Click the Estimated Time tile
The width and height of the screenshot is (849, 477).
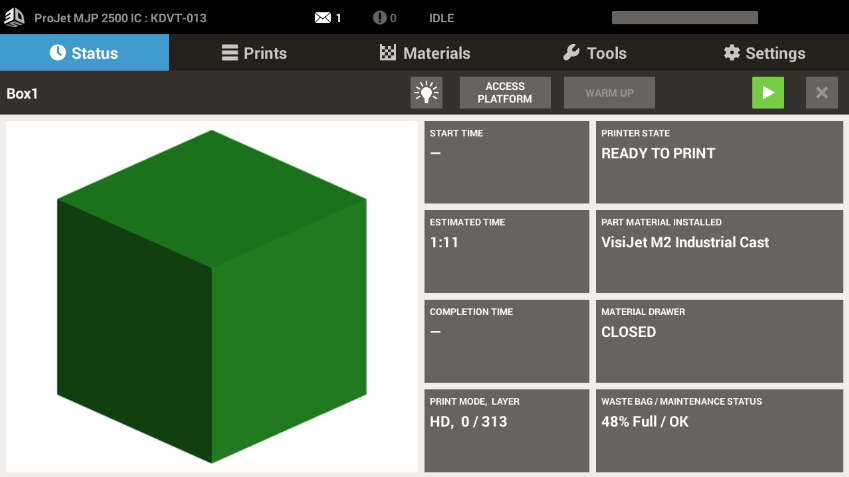click(x=506, y=251)
